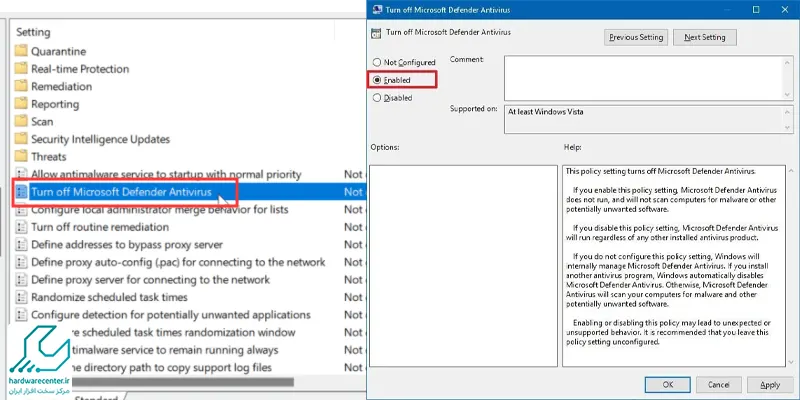Click the Cancel button
The height and width of the screenshot is (400, 800).
coord(718,385)
